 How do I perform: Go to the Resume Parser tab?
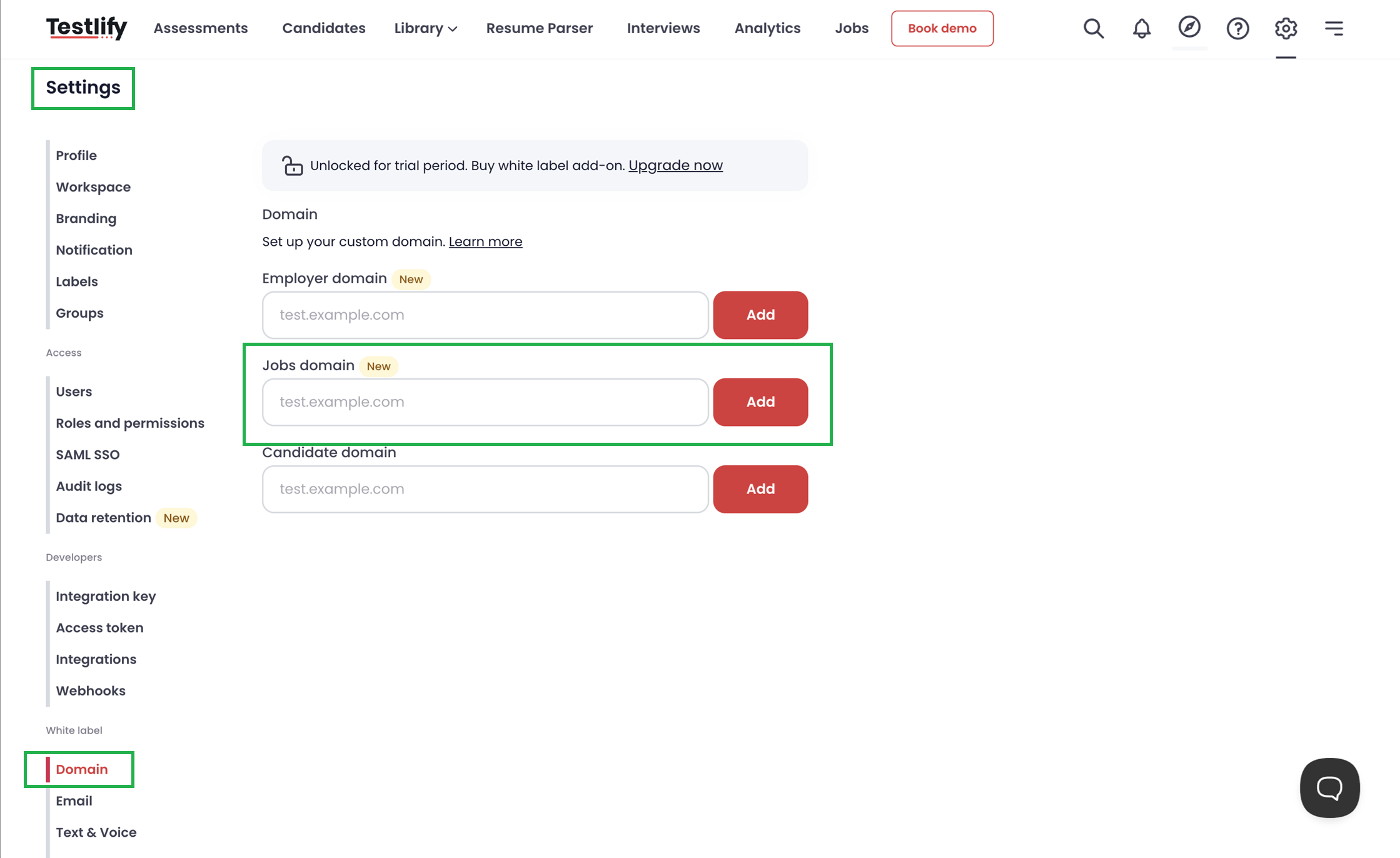(x=539, y=28)
